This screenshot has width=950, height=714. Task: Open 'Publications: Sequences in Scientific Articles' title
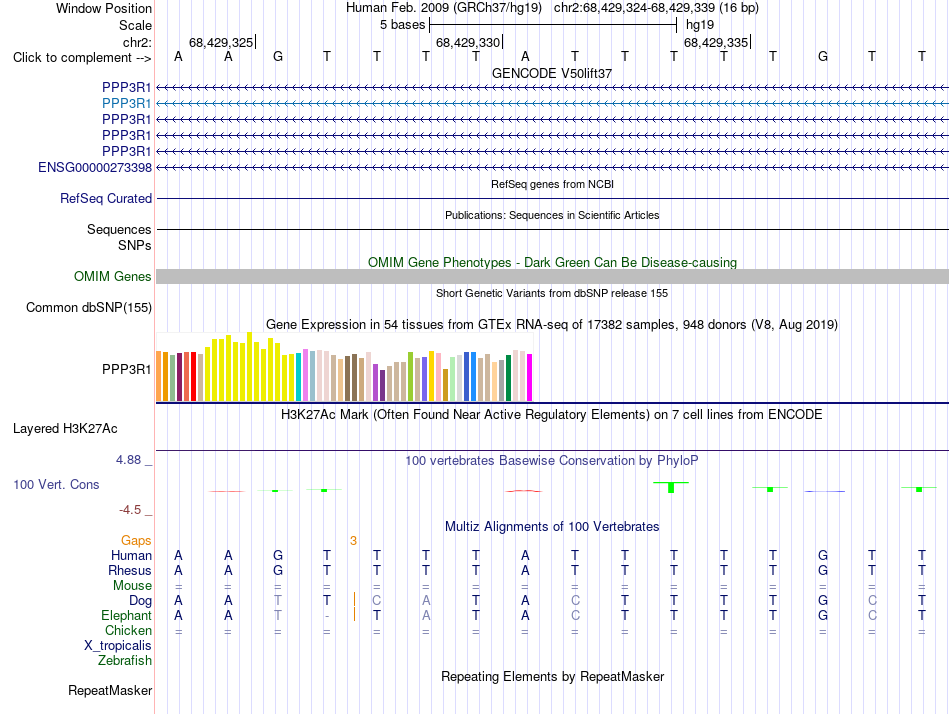[552, 215]
